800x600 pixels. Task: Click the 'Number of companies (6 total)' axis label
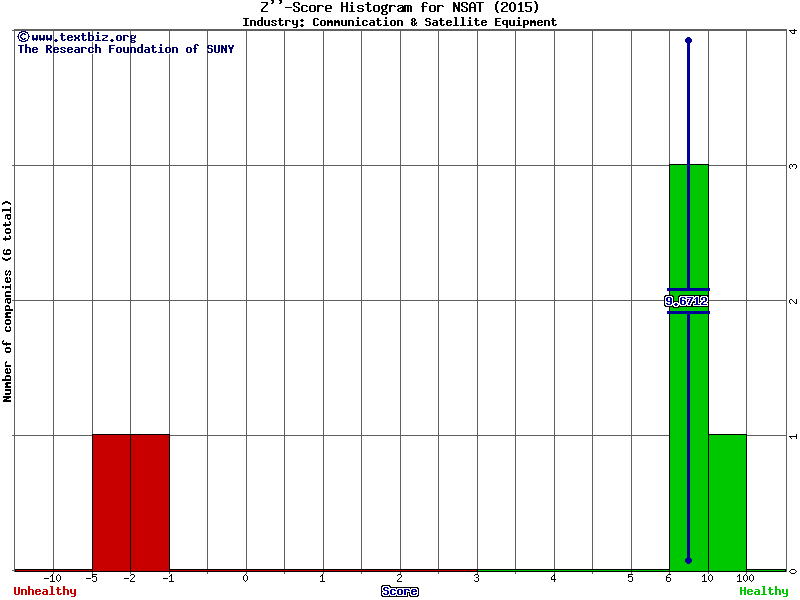coord(7,301)
